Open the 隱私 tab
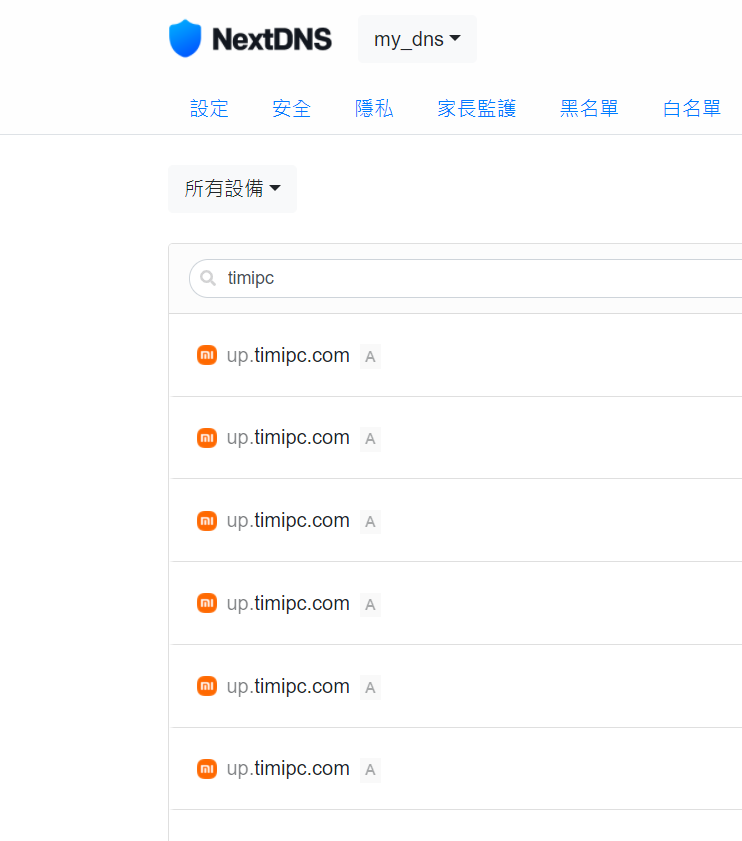 tap(374, 108)
